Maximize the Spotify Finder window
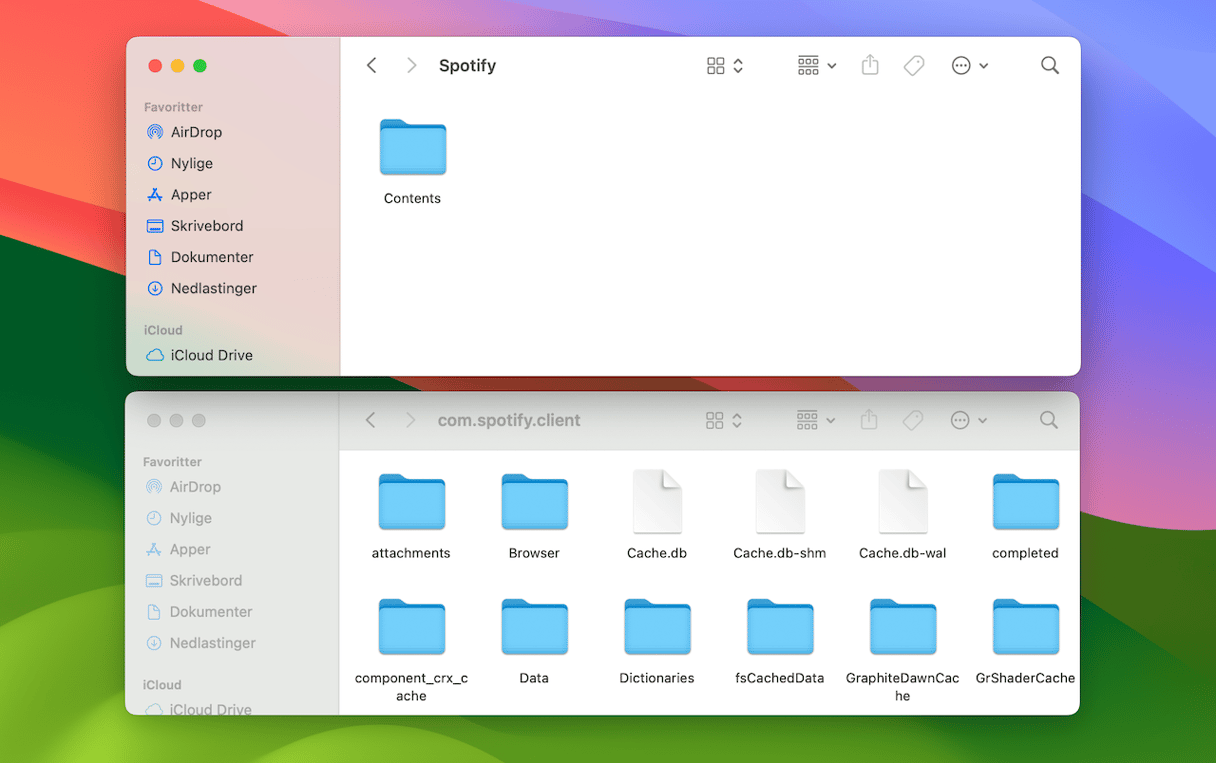1216x763 pixels. pos(200,66)
